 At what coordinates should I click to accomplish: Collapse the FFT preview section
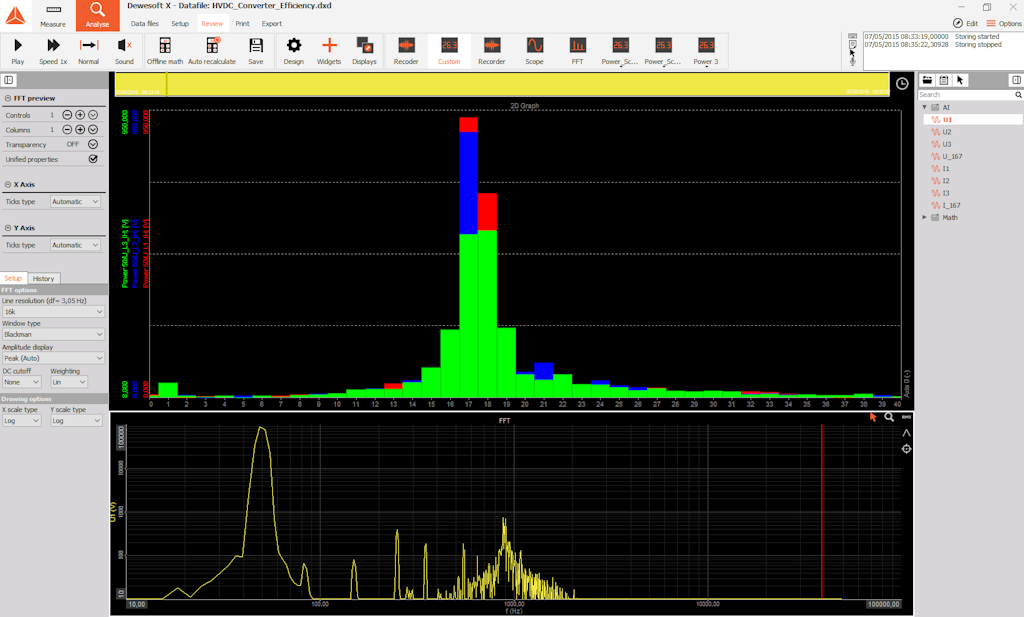click(x=8, y=99)
